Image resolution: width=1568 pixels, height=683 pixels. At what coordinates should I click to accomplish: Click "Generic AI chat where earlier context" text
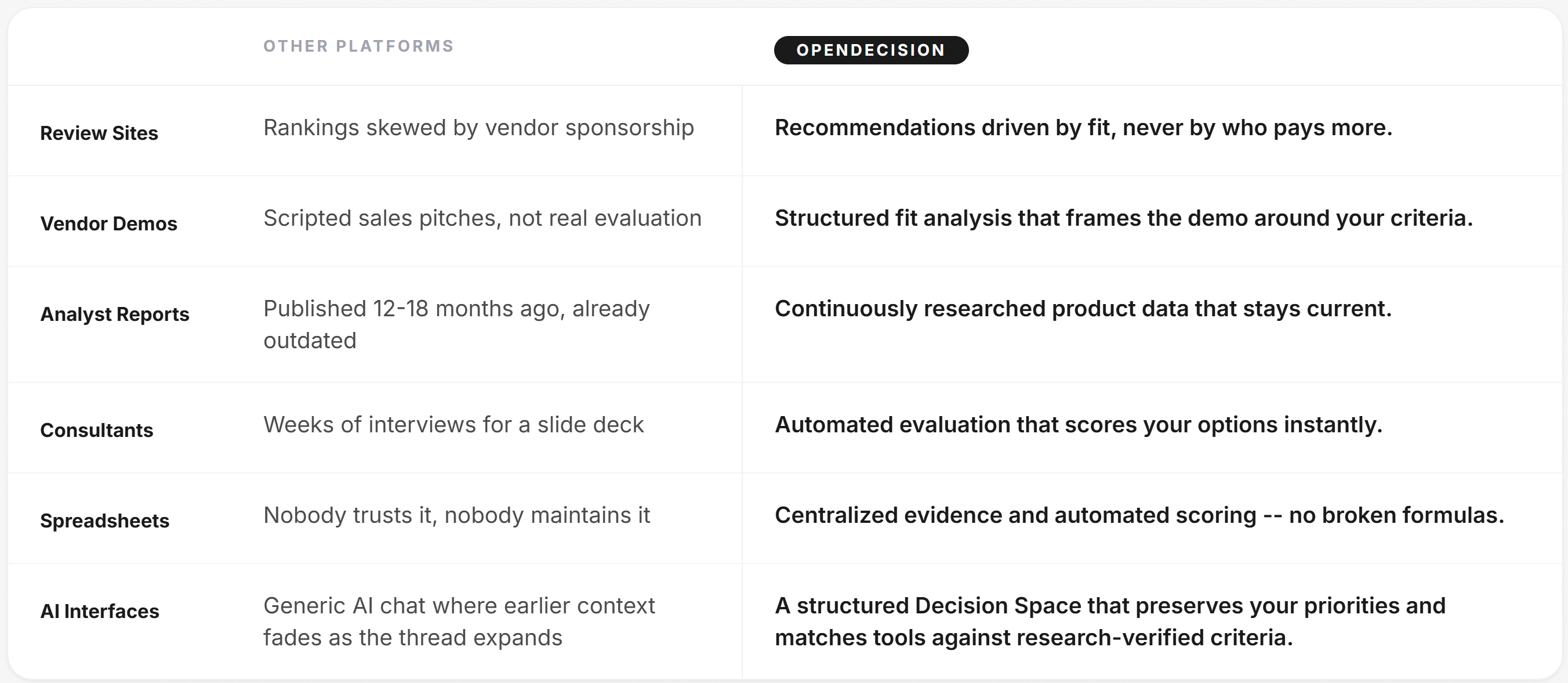click(x=459, y=606)
